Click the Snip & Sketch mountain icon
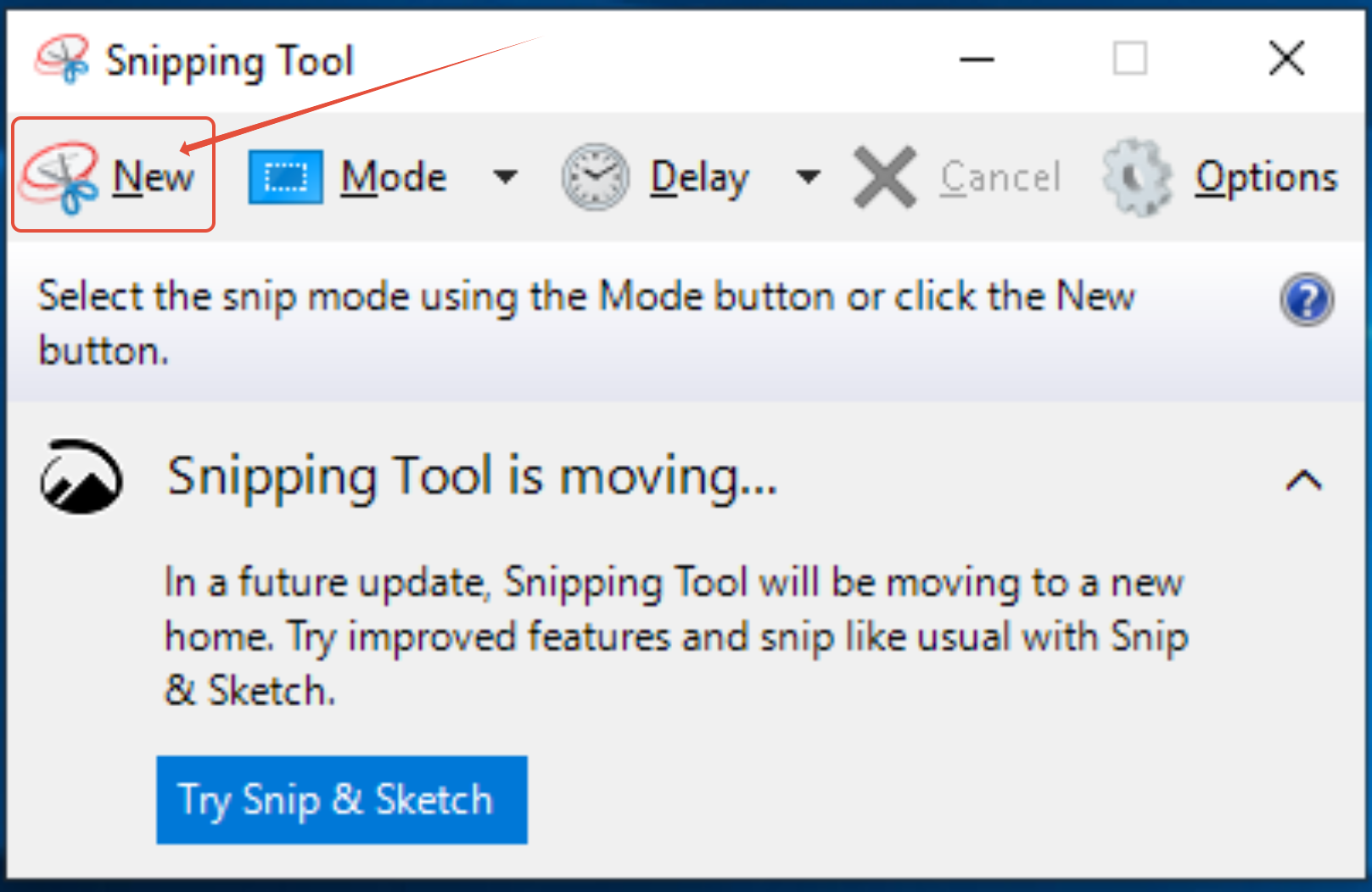 [81, 476]
